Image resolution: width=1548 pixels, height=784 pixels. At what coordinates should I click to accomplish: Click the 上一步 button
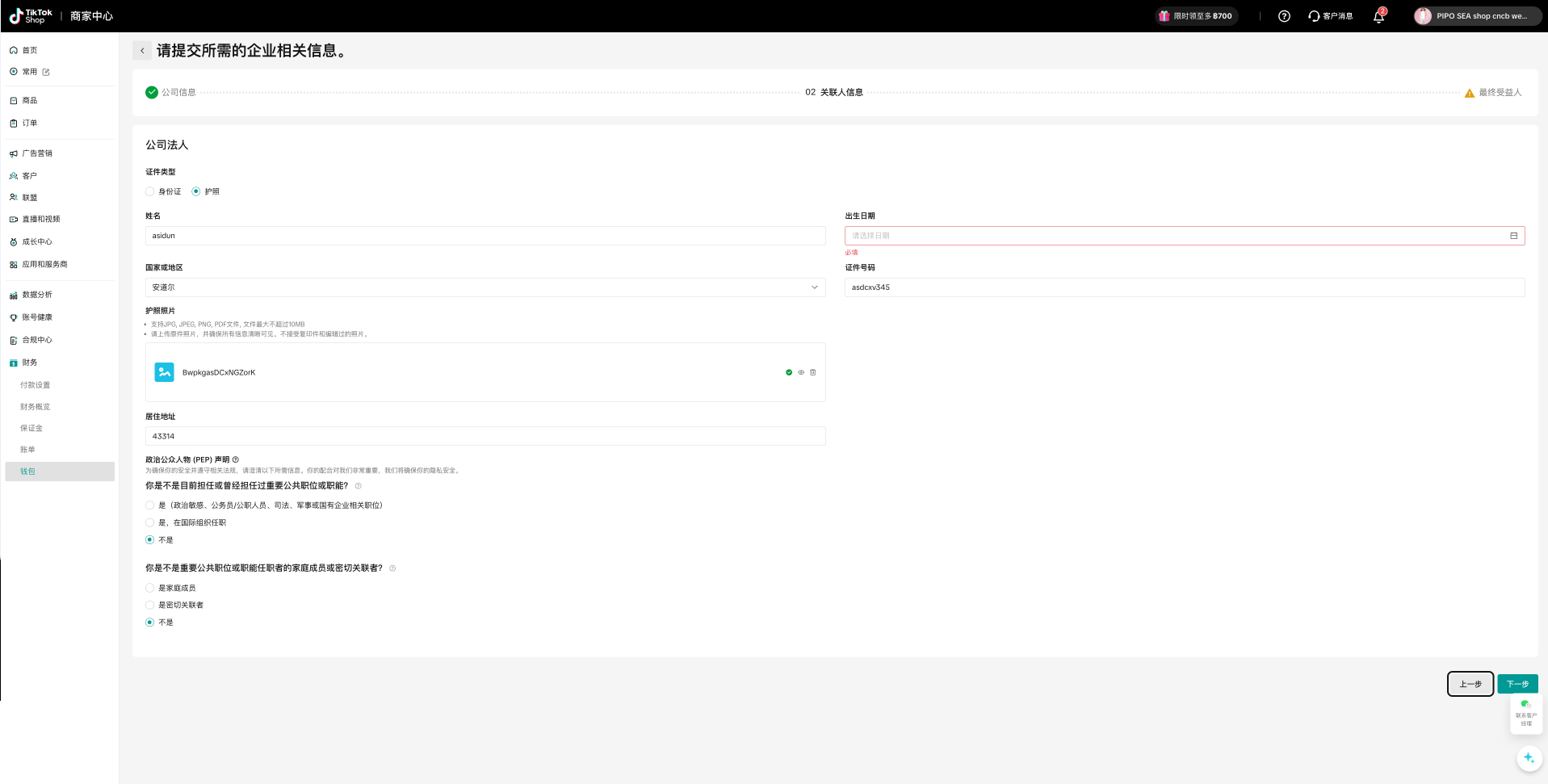(1470, 684)
